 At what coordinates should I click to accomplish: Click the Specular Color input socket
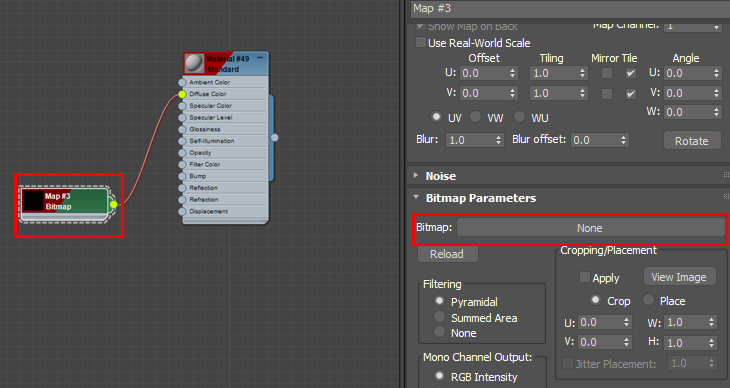point(182,106)
